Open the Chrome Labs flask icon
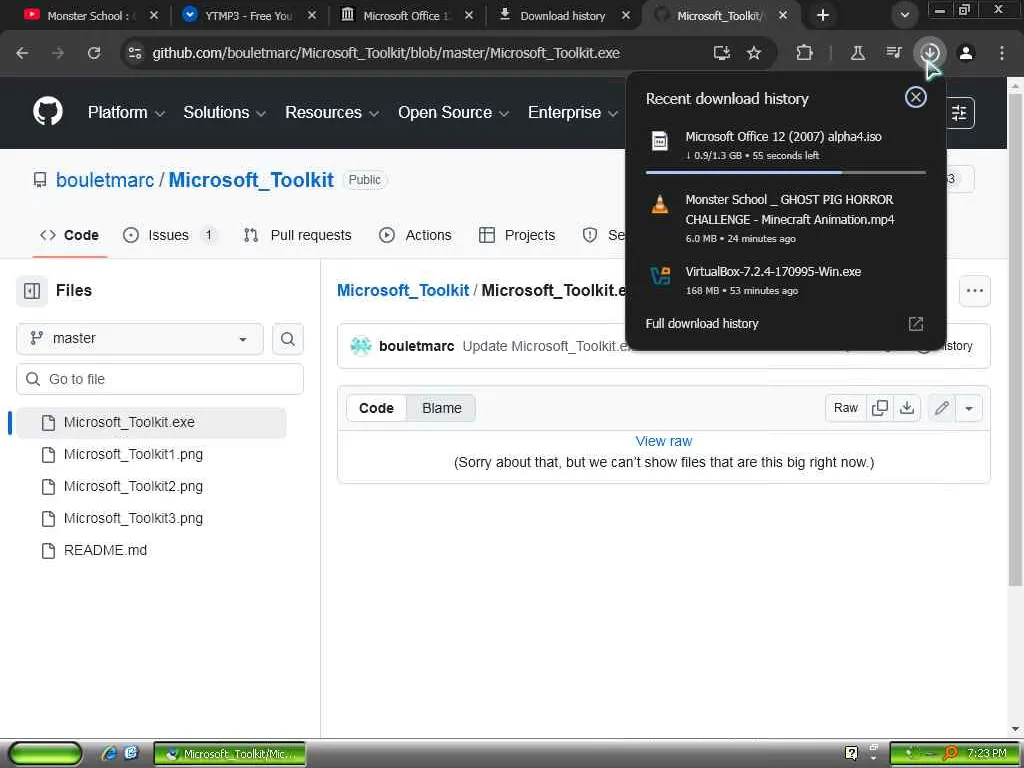 pyautogui.click(x=857, y=53)
